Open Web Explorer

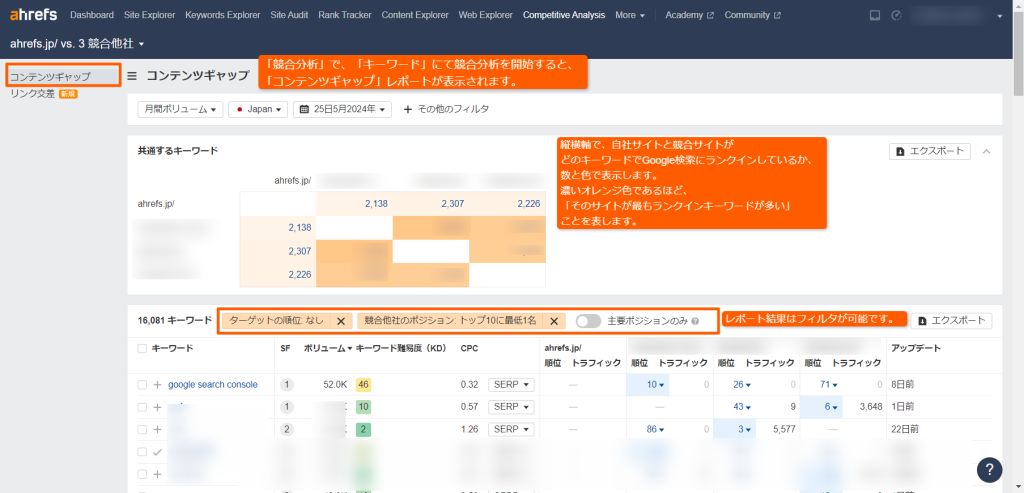tap(485, 15)
